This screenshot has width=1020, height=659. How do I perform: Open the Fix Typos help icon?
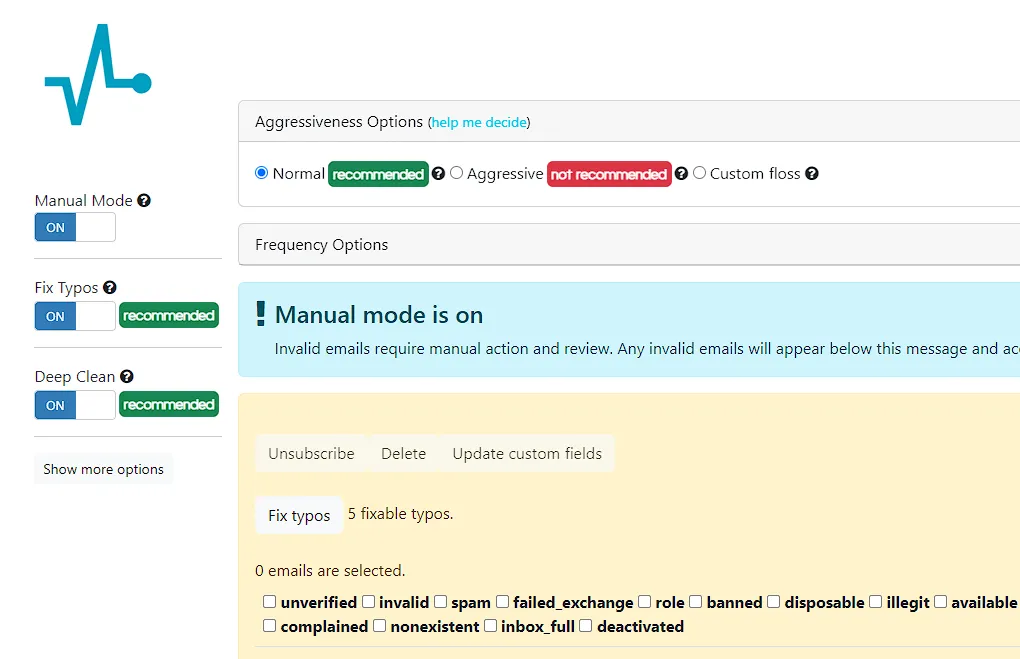[x=110, y=287]
